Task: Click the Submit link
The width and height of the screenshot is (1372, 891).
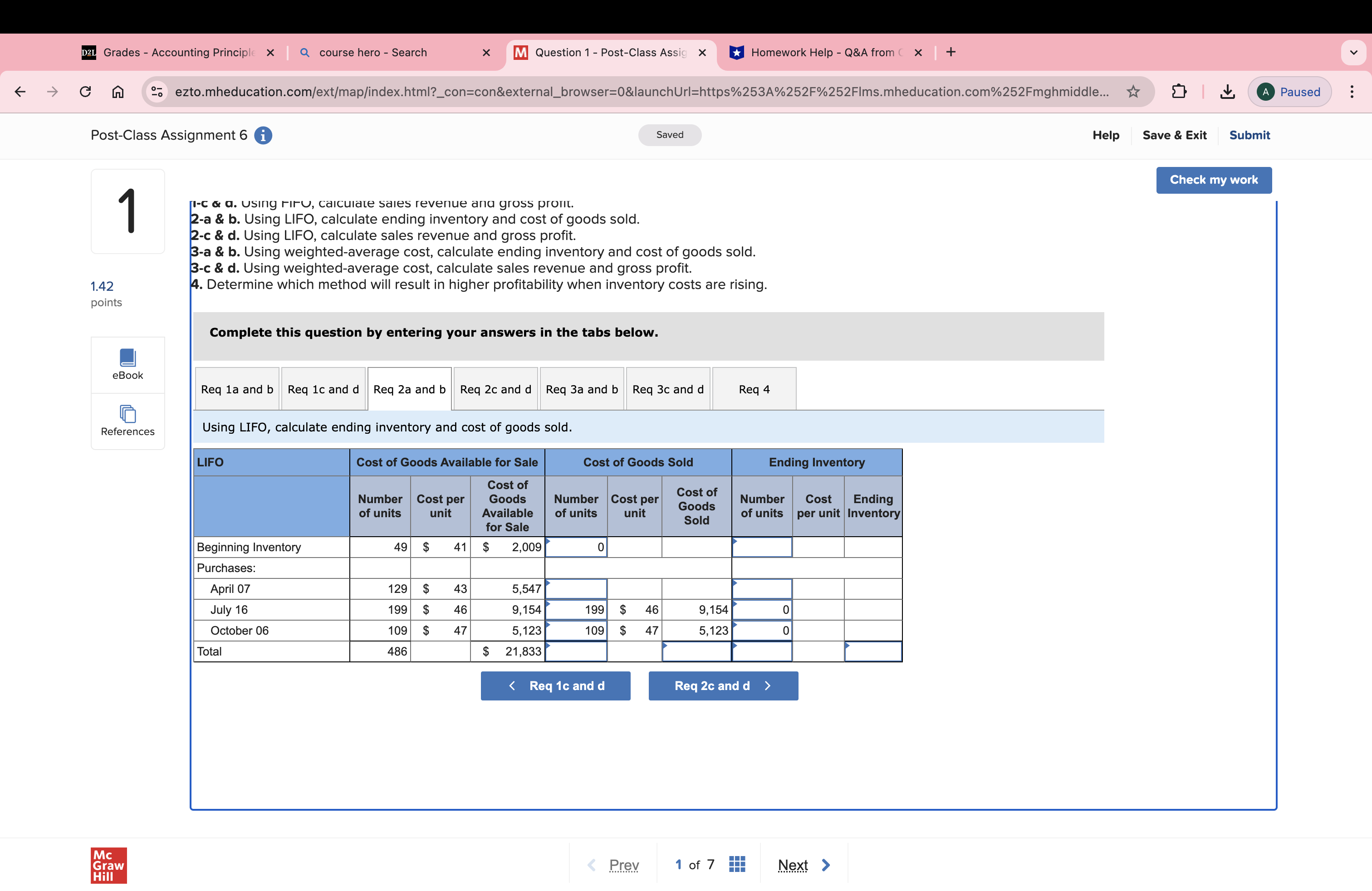Action: [x=1249, y=135]
